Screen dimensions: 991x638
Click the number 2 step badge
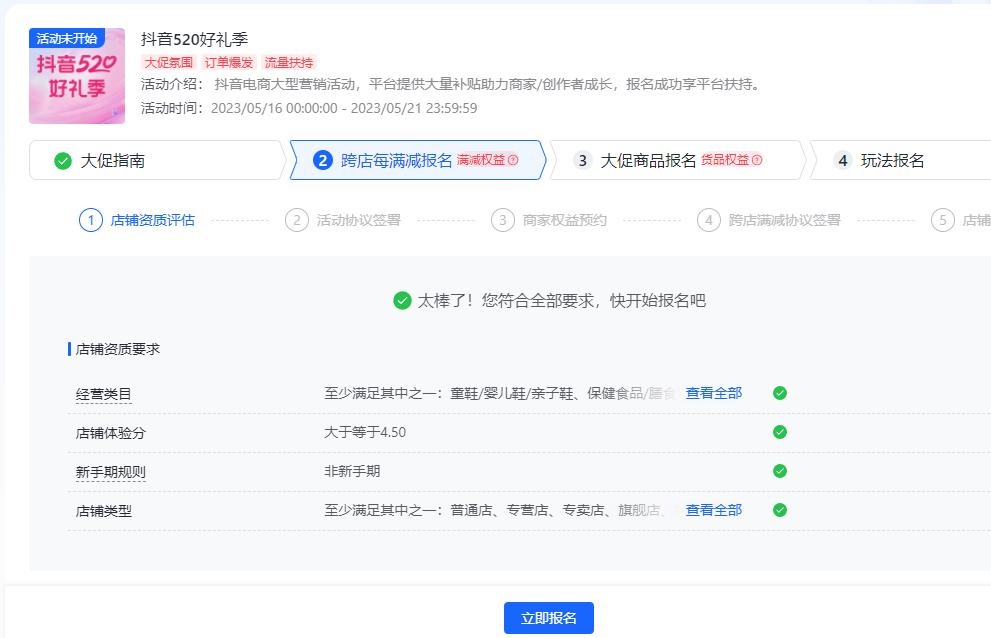point(322,161)
